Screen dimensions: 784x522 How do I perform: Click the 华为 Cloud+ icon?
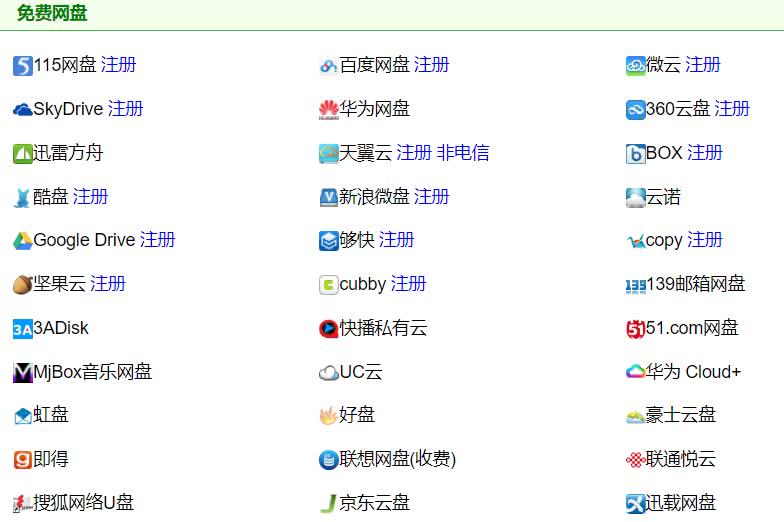coord(636,372)
